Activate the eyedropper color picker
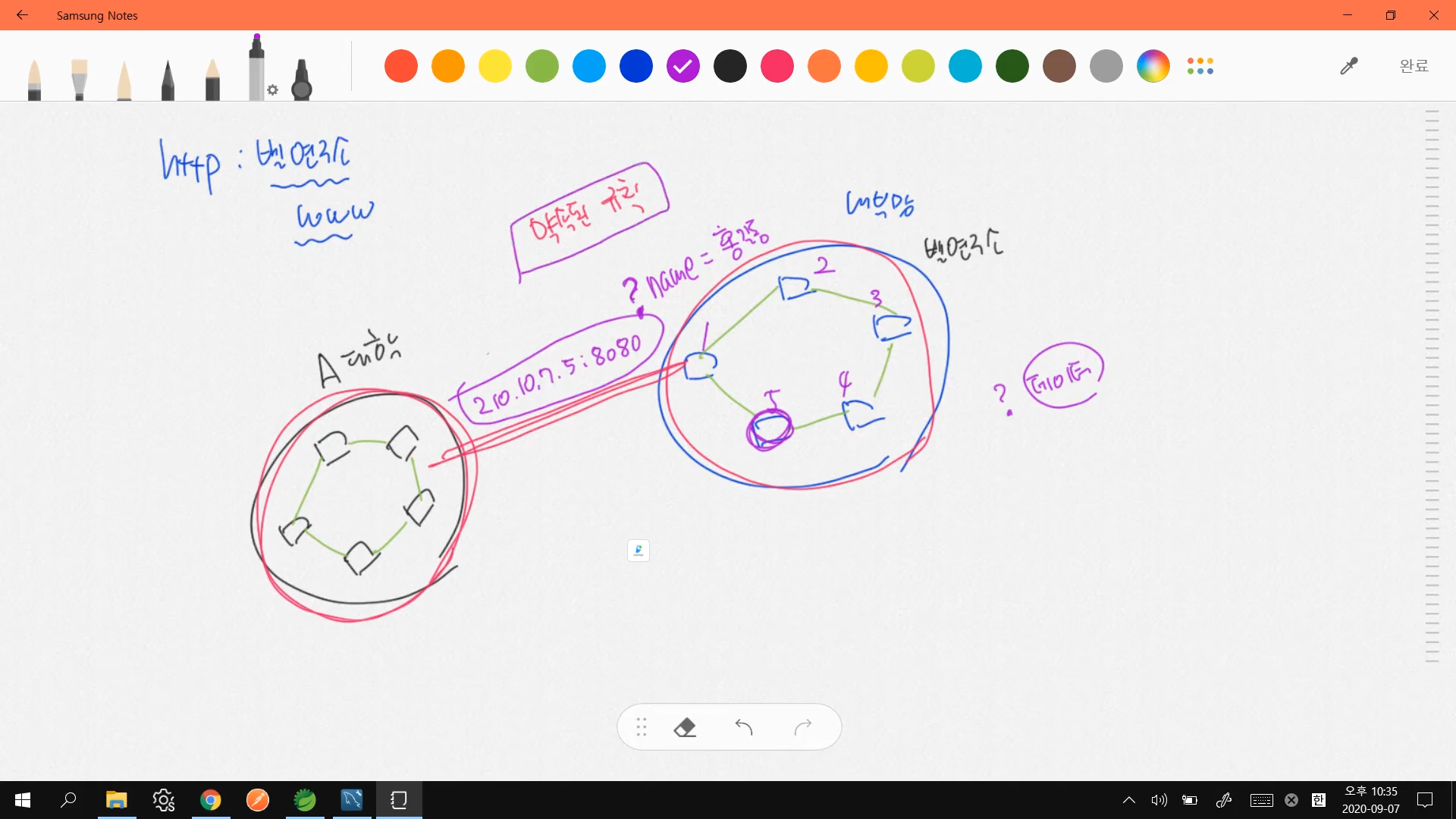 coord(1348,66)
